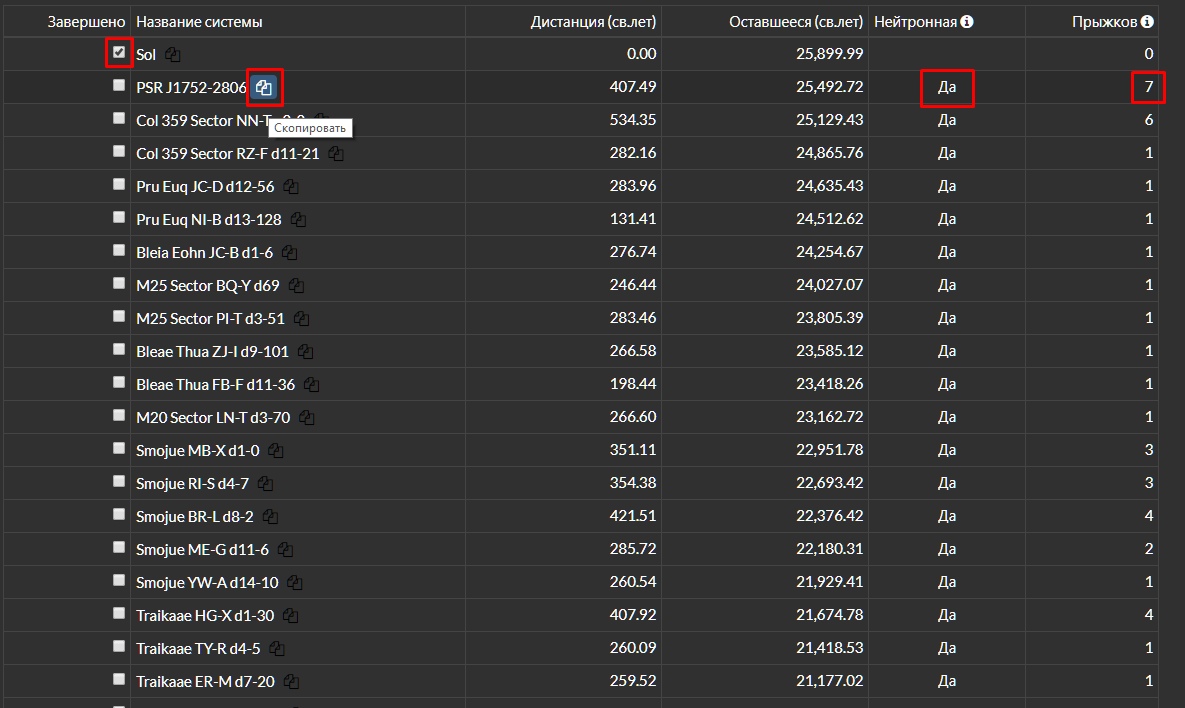This screenshot has width=1185, height=708.
Task: Check completed box for Bleia Eohn JC-B d1-6
Action: click(x=119, y=250)
